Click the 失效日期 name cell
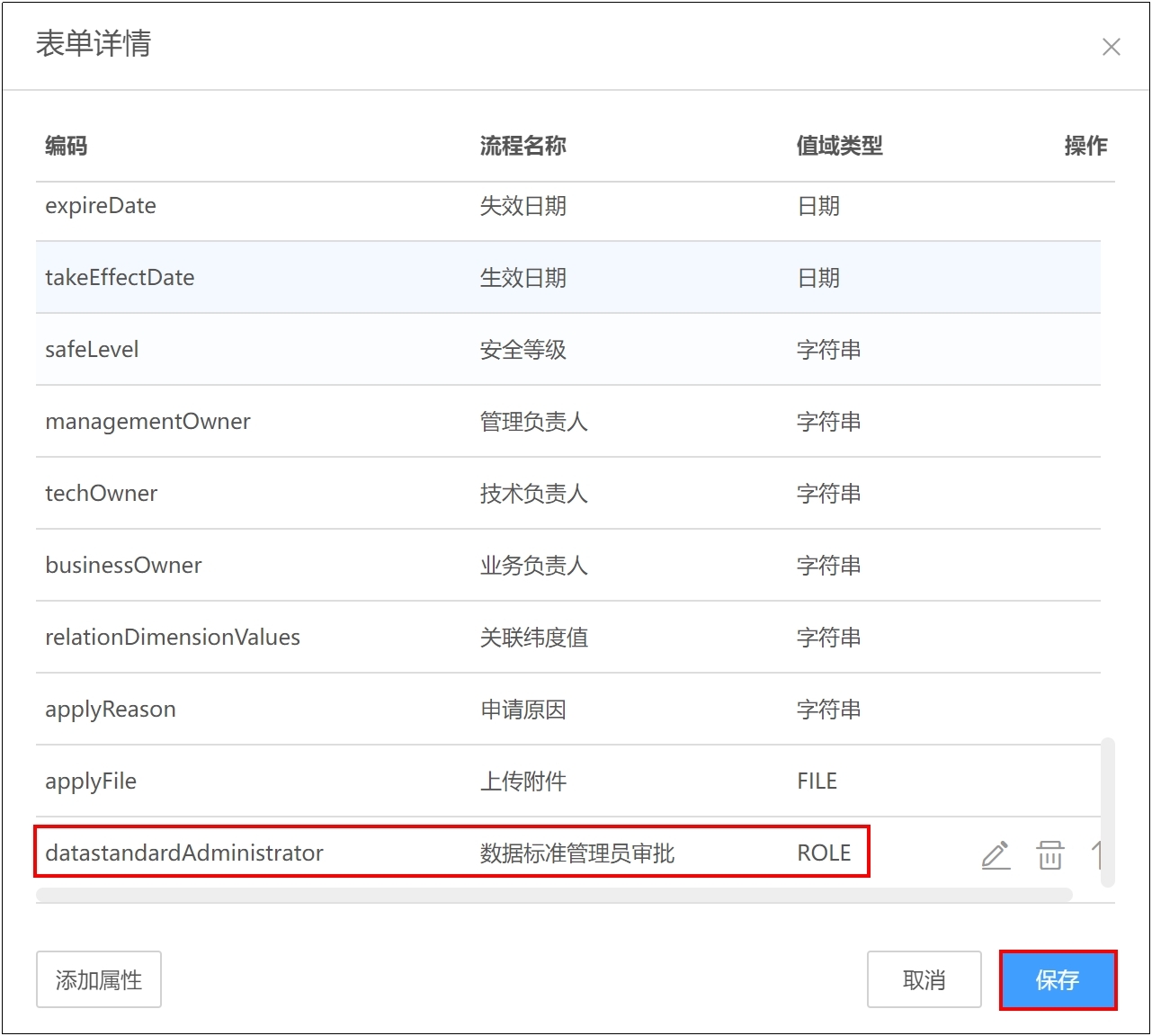This screenshot has width=1152, height=1036. 523,206
